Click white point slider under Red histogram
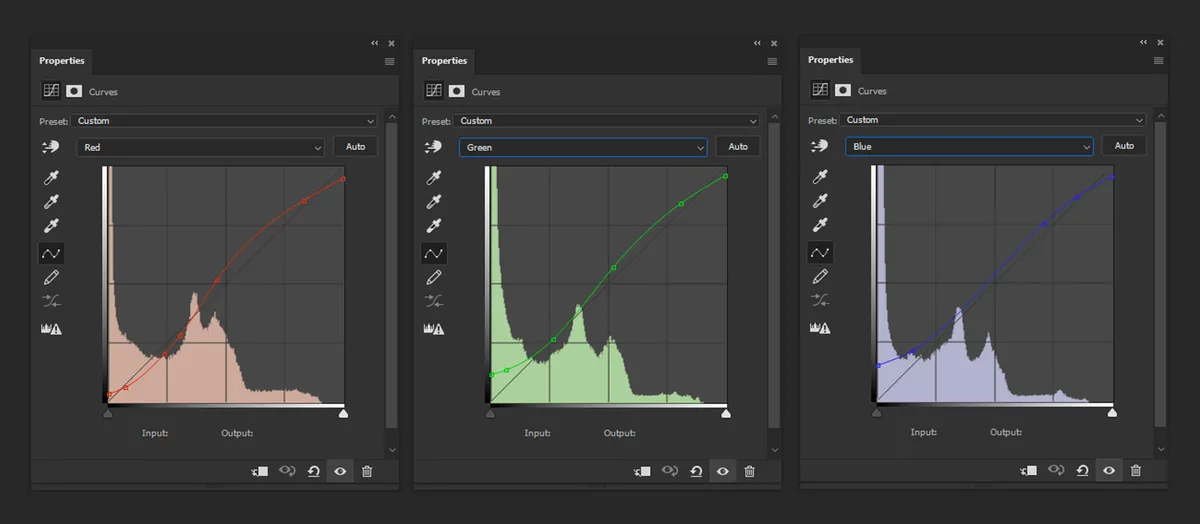This screenshot has width=1200, height=524. (x=343, y=412)
